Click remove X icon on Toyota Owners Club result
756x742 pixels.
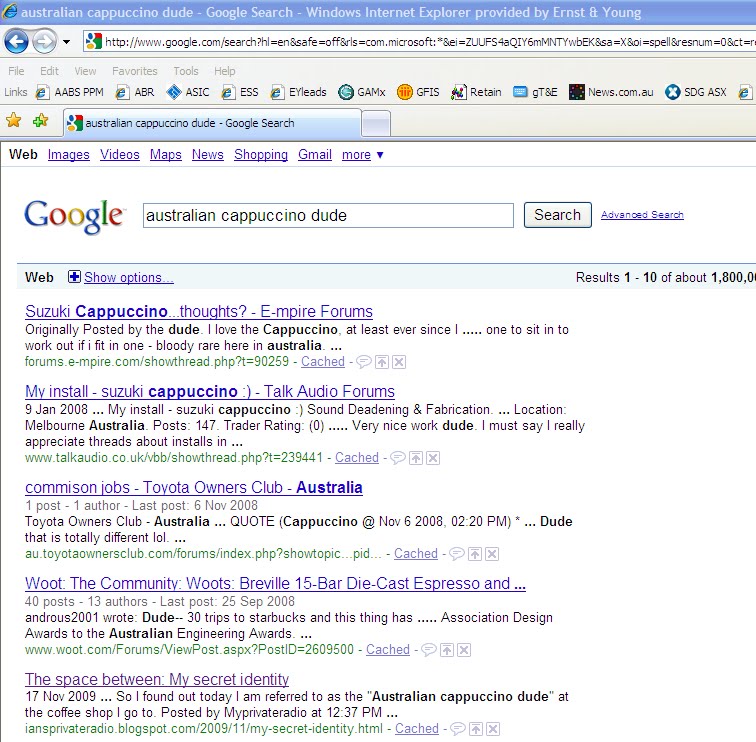point(492,554)
